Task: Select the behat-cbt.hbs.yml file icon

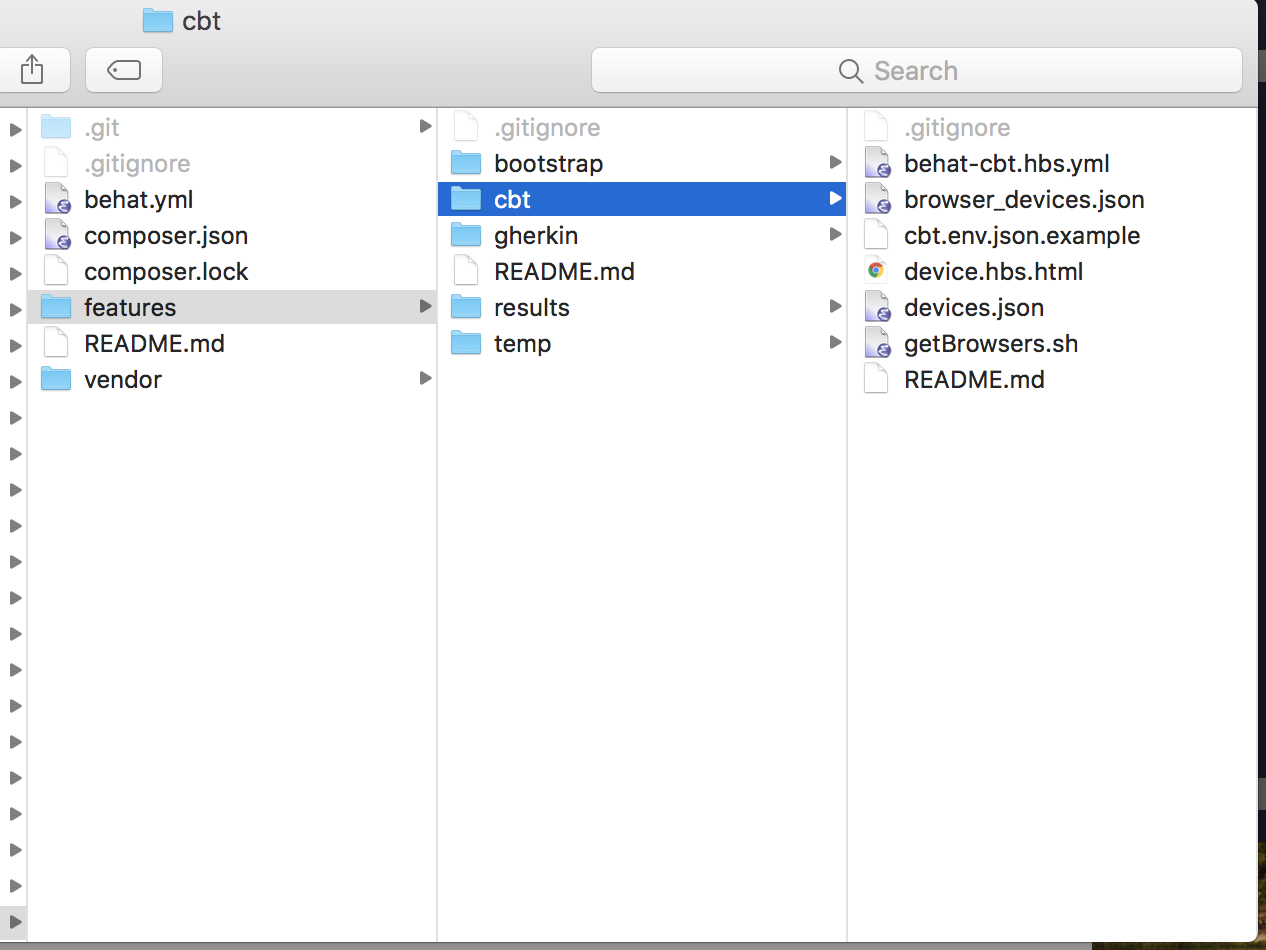Action: click(877, 163)
